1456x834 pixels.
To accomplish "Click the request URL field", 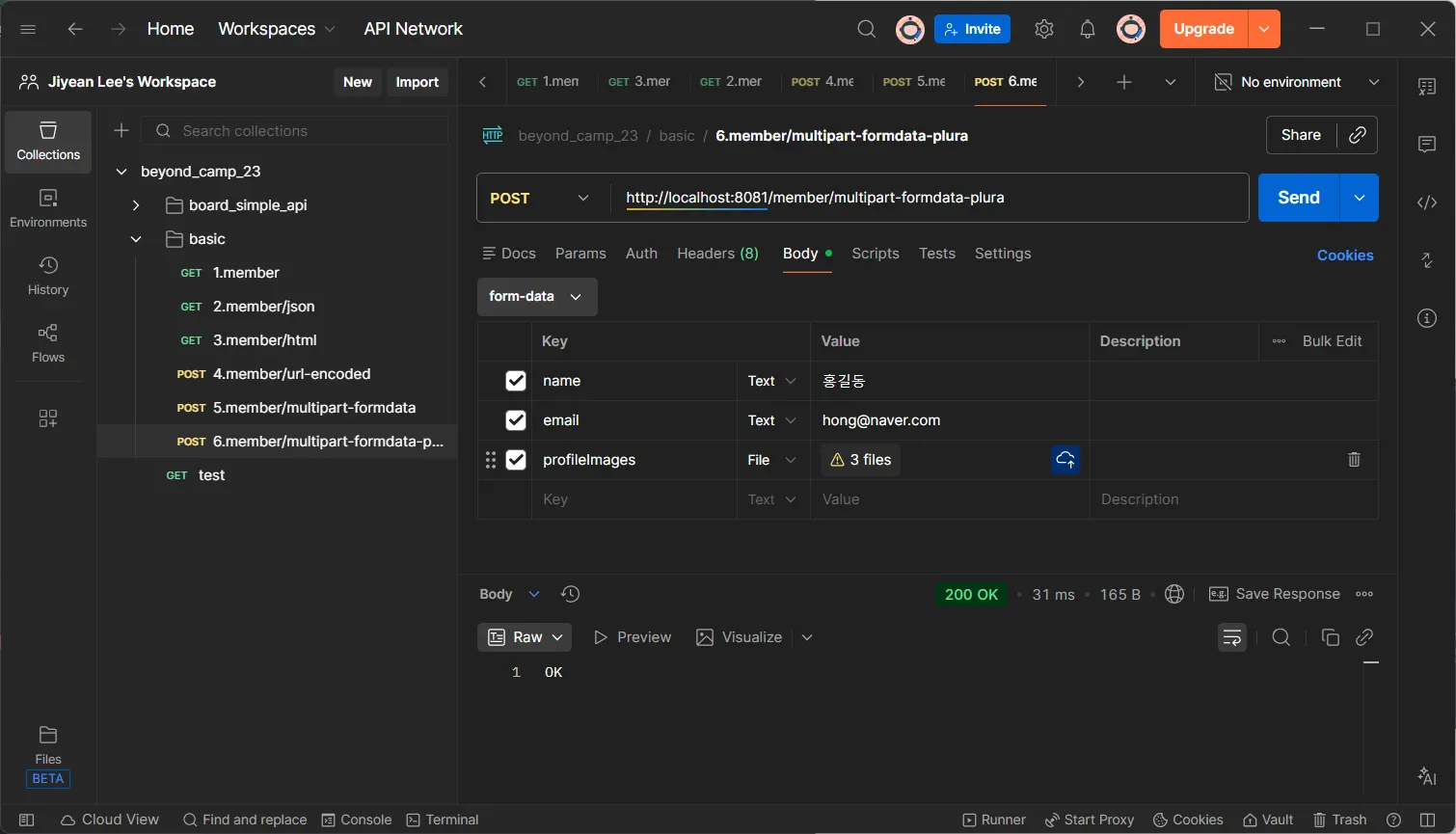I will [929, 198].
